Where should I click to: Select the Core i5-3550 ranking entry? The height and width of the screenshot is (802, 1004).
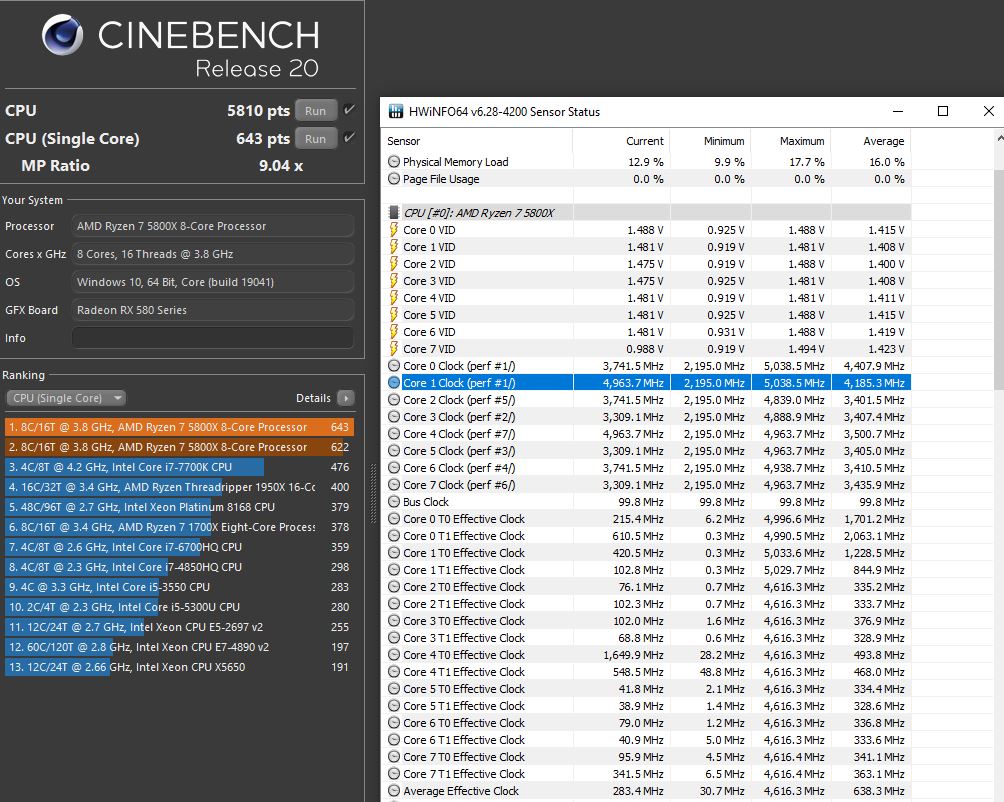click(x=179, y=587)
